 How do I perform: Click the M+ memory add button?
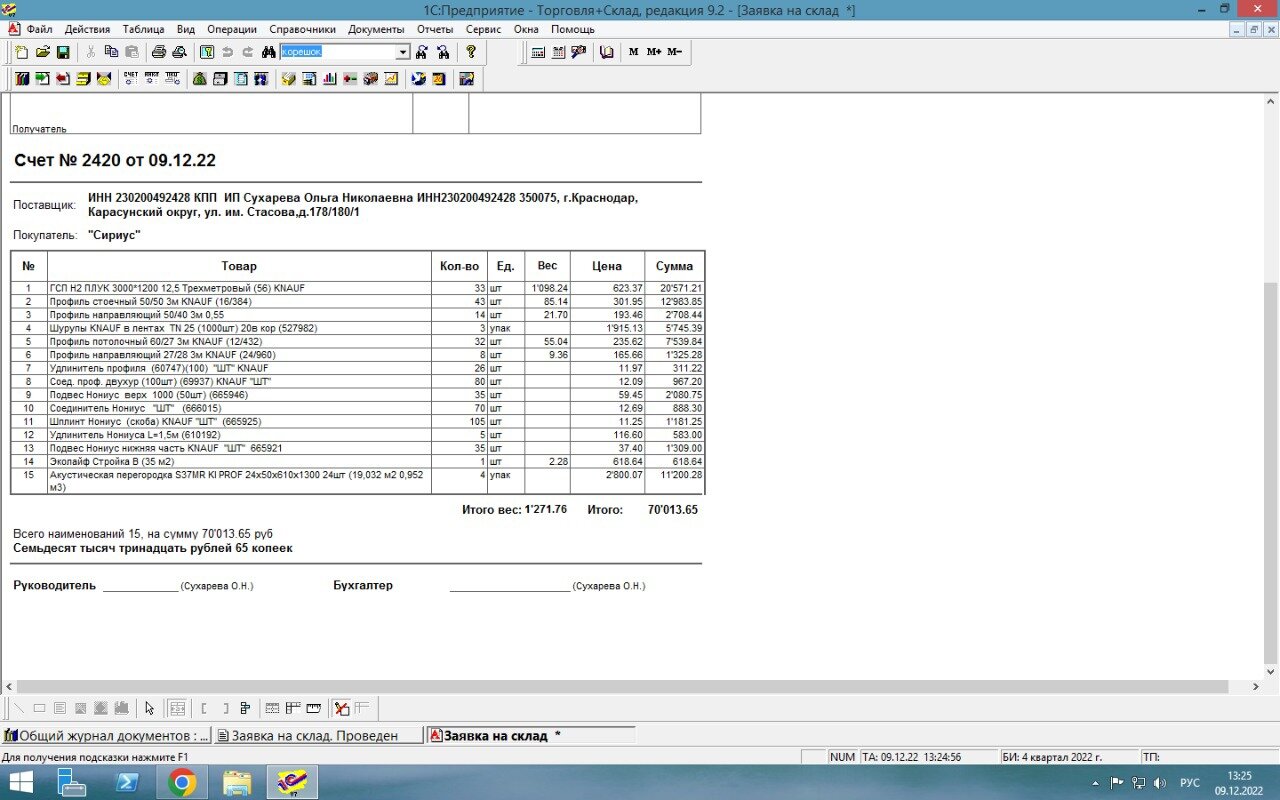click(654, 52)
